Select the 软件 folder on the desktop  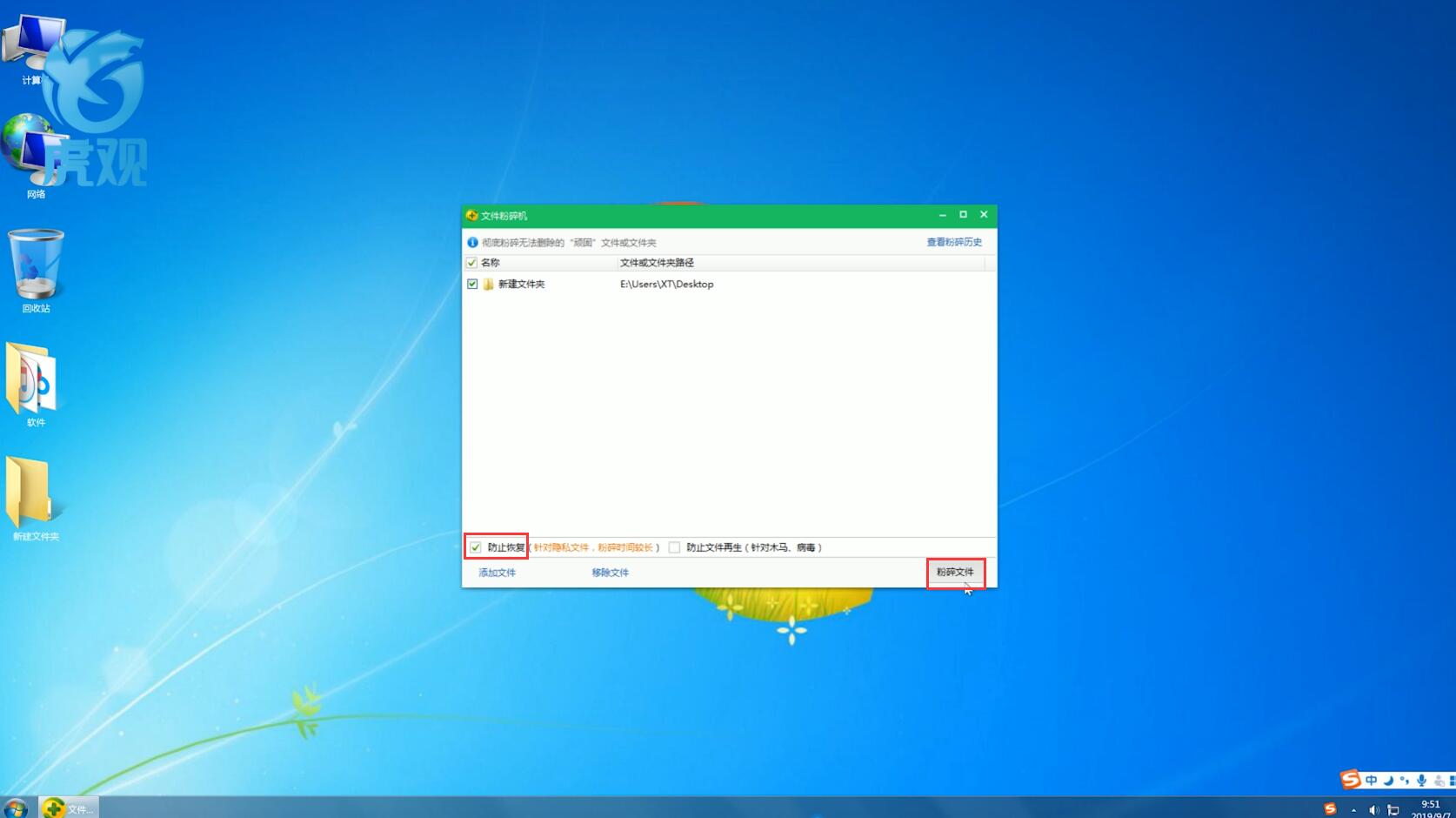coord(35,384)
